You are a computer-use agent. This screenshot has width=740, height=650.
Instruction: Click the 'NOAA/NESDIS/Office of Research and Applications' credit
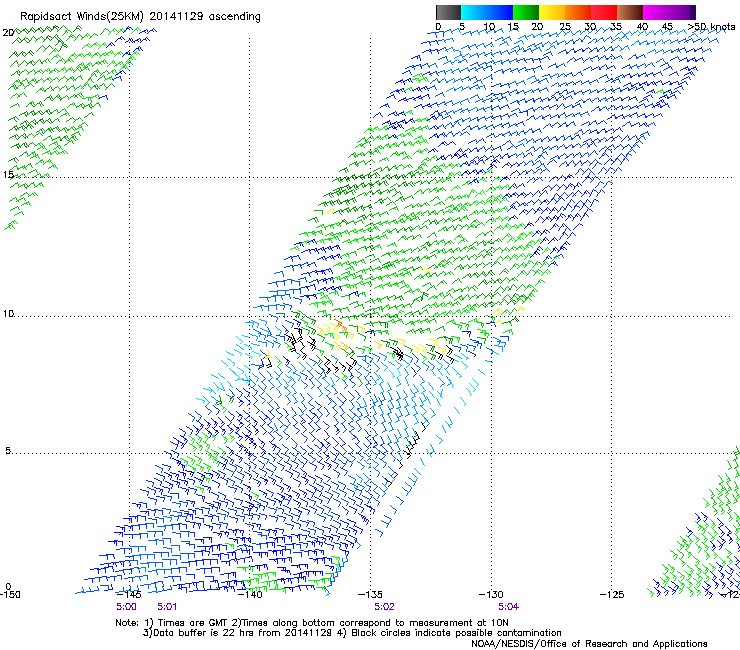pyautogui.click(x=589, y=644)
